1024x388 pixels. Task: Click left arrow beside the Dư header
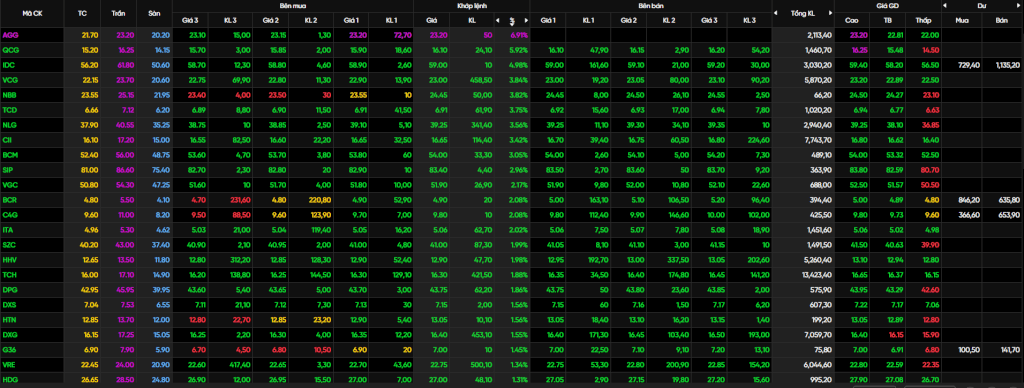[x=945, y=6]
